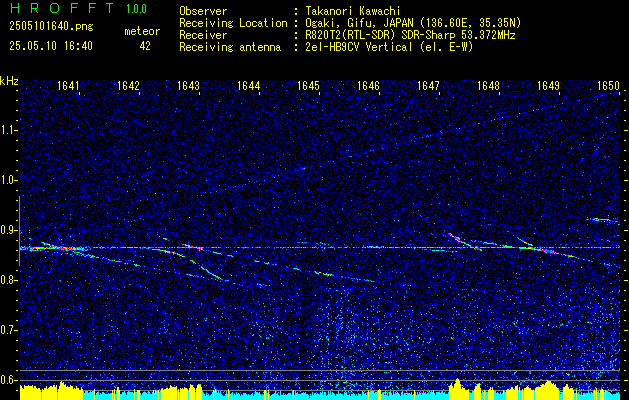Click the 'Receiving Location' label
The height and width of the screenshot is (400, 629).
point(233,23)
